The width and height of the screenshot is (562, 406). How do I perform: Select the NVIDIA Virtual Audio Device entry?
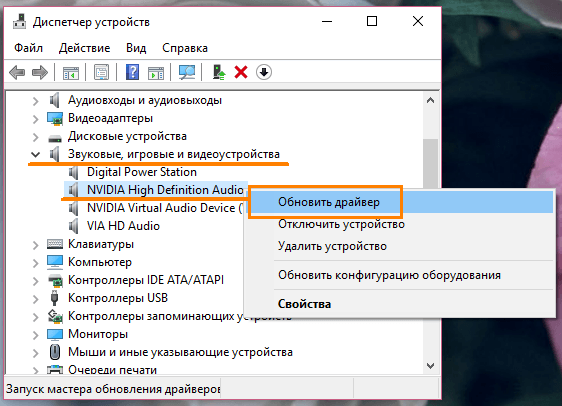165,208
